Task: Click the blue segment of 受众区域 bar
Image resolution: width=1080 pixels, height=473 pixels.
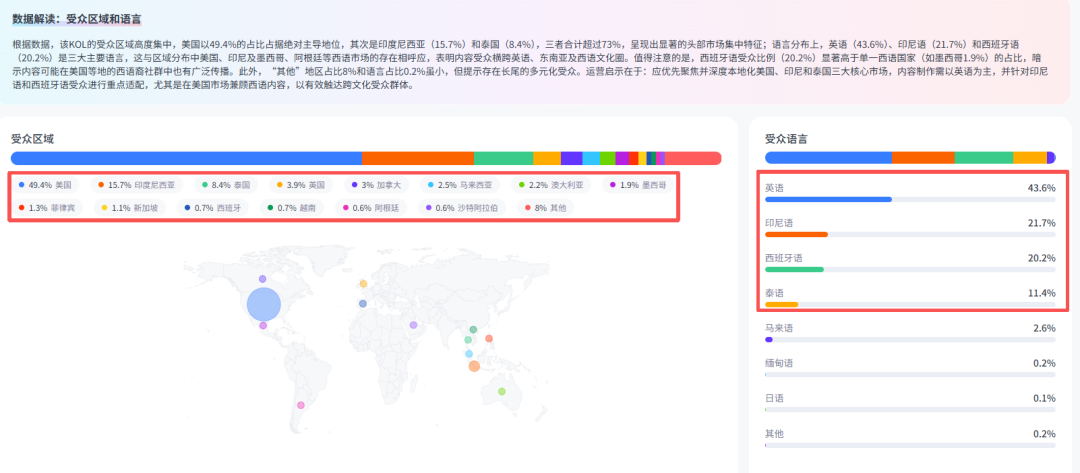Action: click(186, 158)
